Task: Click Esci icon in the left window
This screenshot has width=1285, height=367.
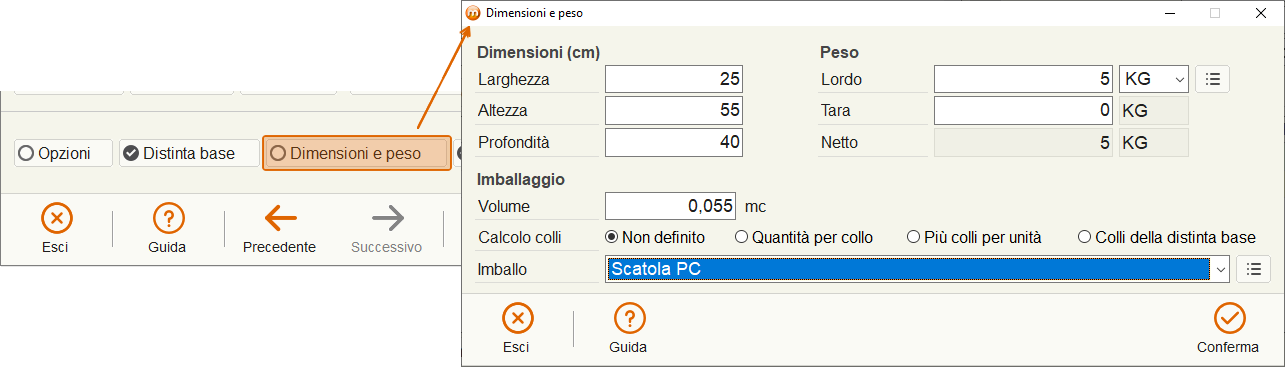Action: click(x=57, y=217)
